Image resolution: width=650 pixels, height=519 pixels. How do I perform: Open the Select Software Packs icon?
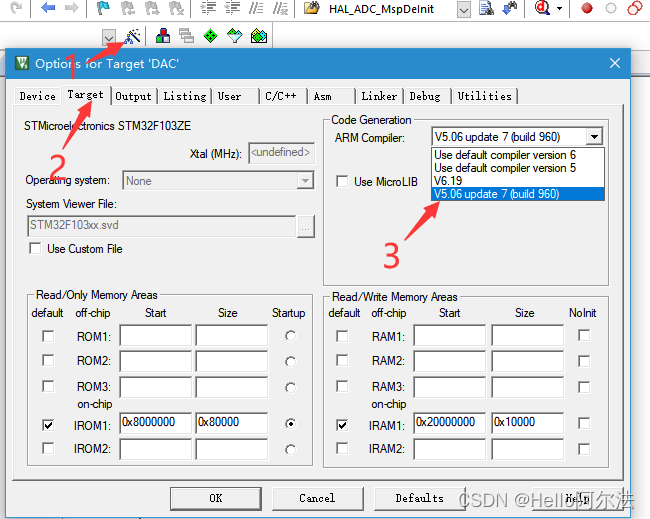coord(235,36)
